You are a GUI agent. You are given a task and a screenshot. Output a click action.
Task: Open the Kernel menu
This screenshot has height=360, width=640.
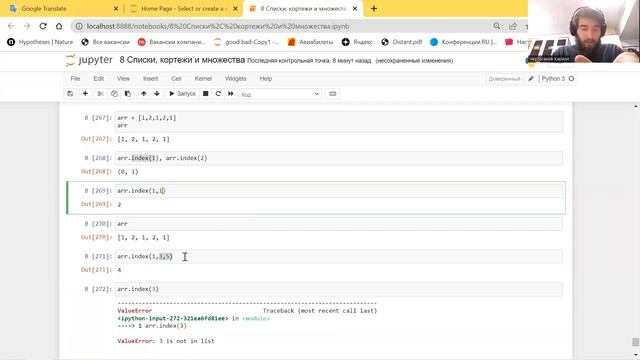tap(203, 79)
